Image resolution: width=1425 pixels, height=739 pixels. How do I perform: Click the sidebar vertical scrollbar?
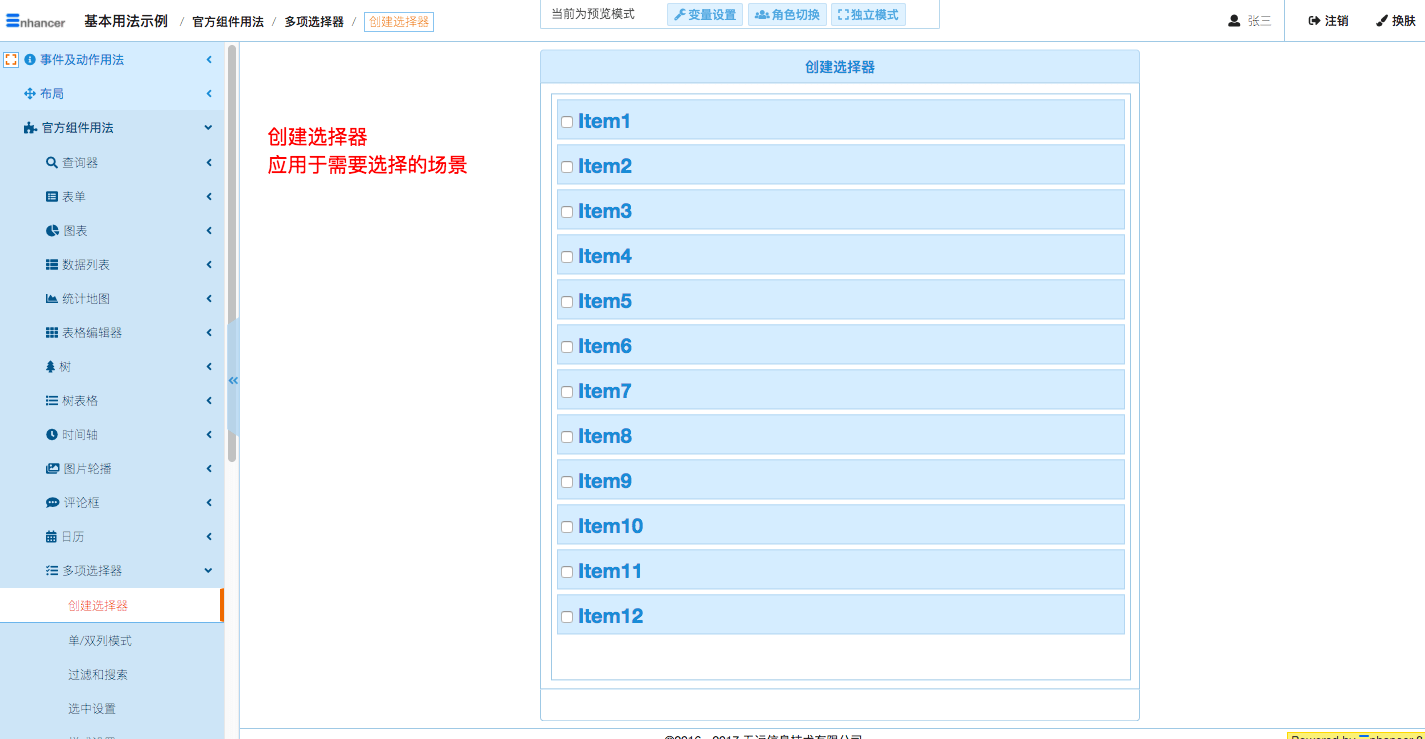(232, 250)
